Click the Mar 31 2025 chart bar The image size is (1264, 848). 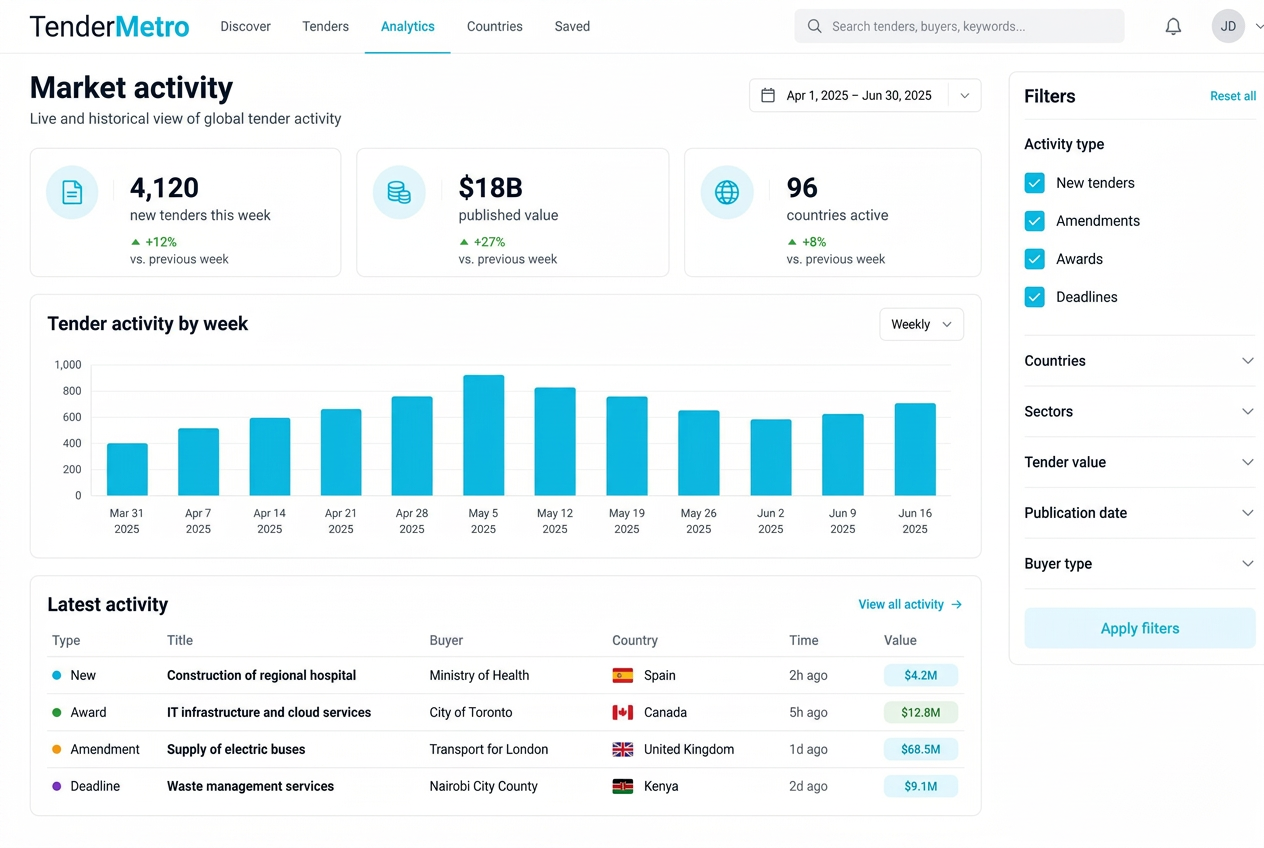(127, 469)
